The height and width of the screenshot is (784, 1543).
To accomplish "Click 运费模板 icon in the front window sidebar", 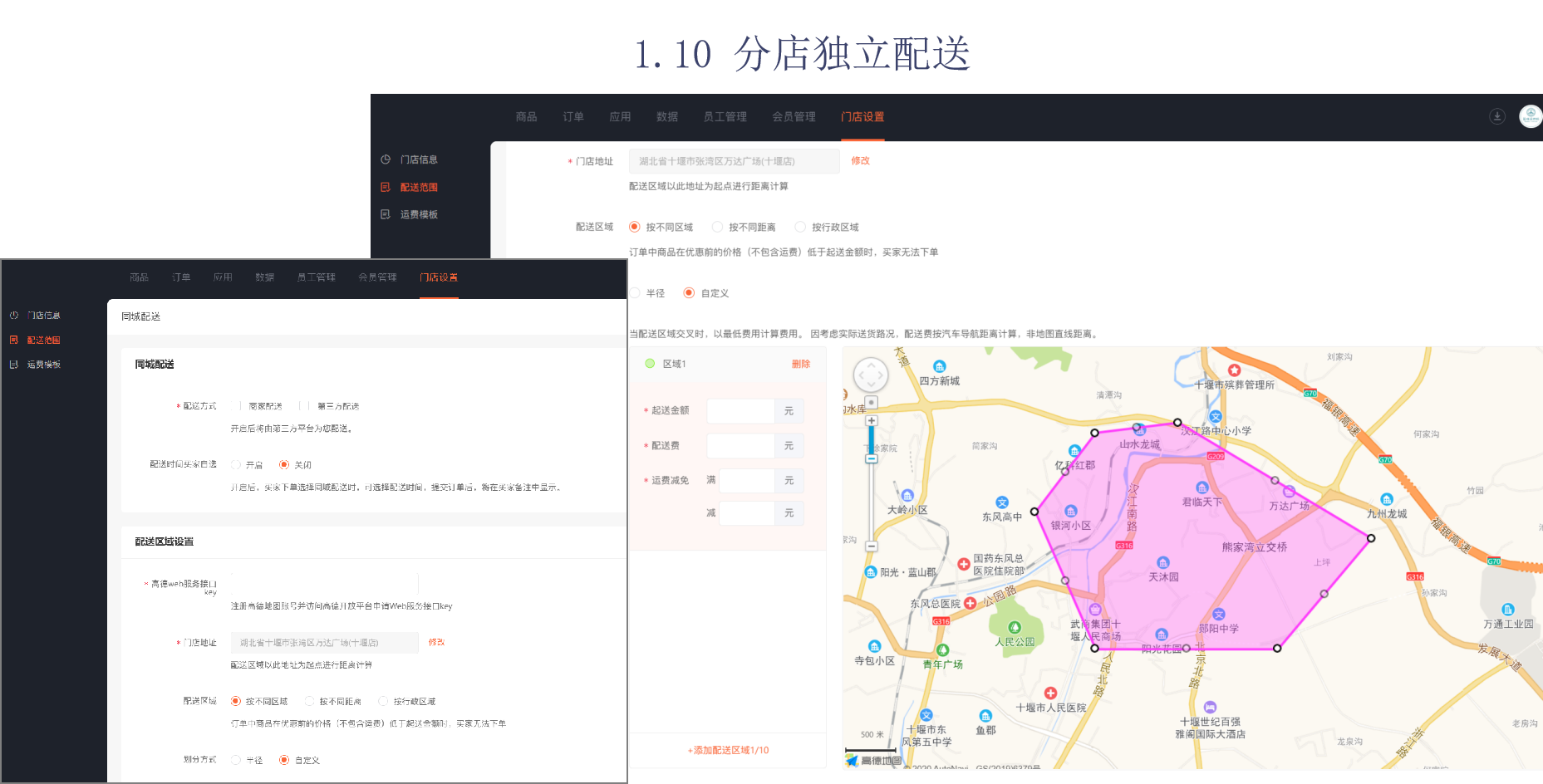I will 14,365.
